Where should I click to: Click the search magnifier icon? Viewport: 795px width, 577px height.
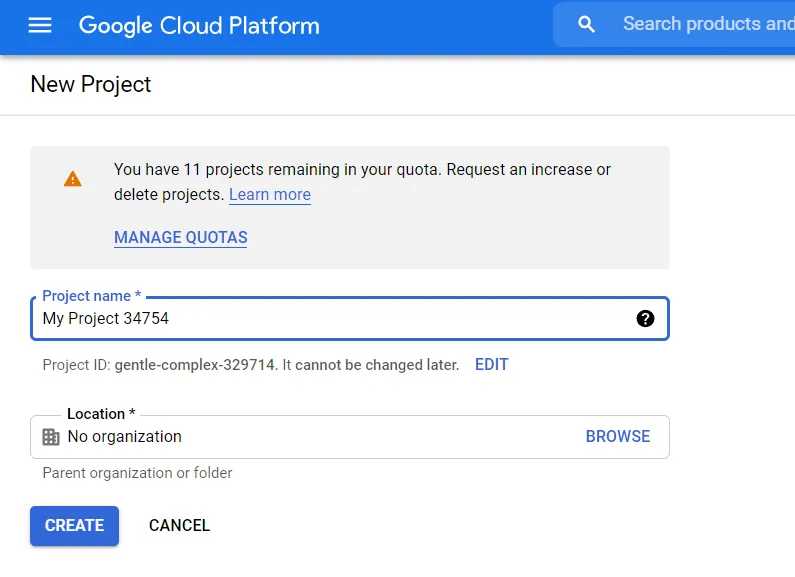587,25
